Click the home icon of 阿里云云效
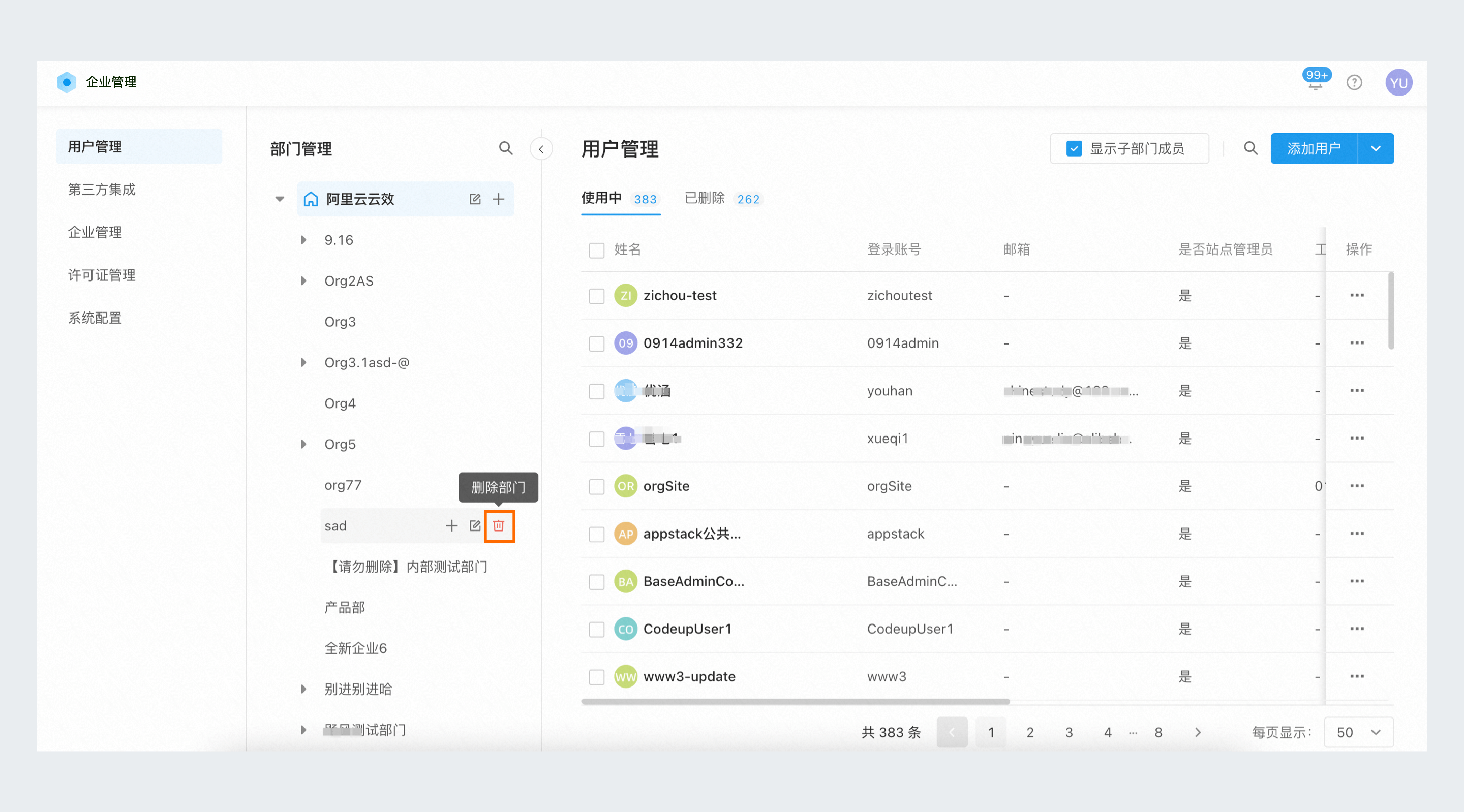Viewport: 1464px width, 812px height. pos(311,199)
